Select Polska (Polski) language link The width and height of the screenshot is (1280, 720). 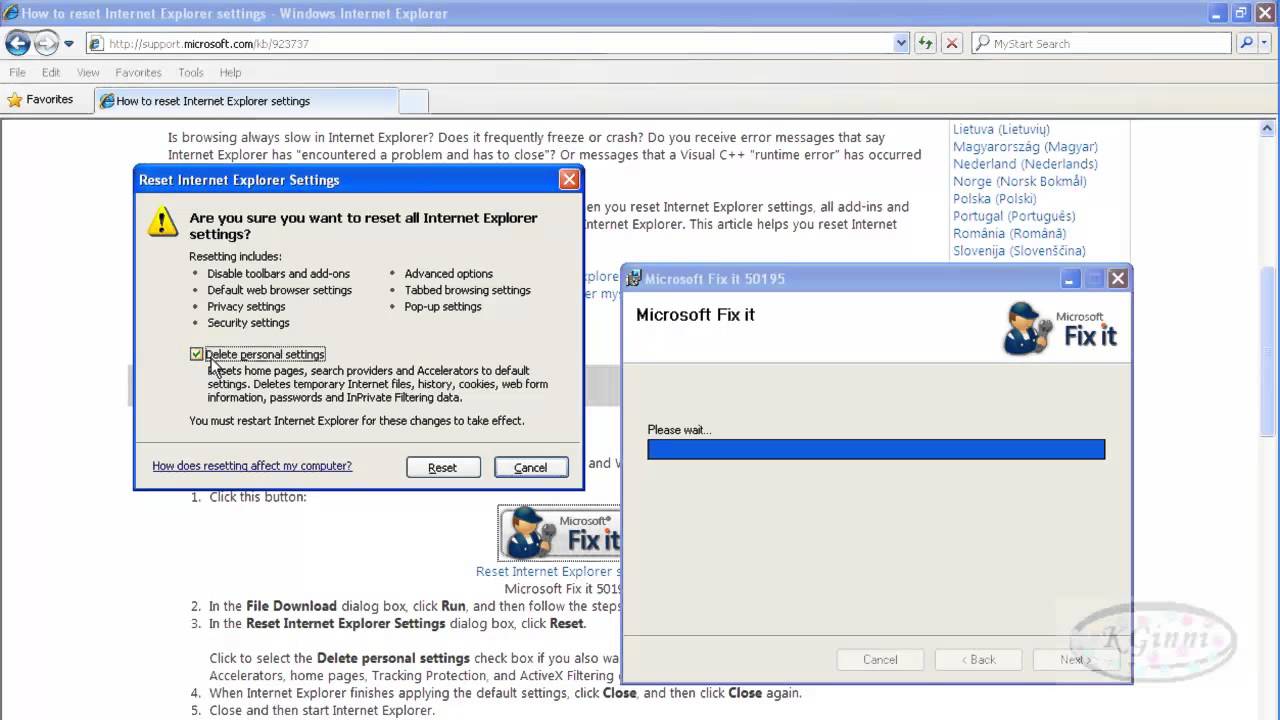[994, 199]
